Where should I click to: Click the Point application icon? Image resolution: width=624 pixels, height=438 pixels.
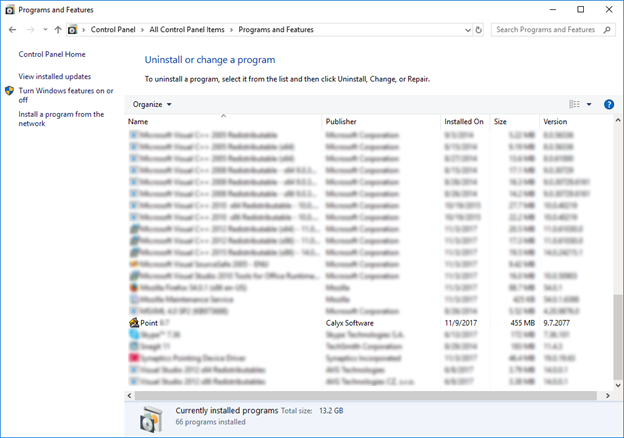tap(134, 323)
